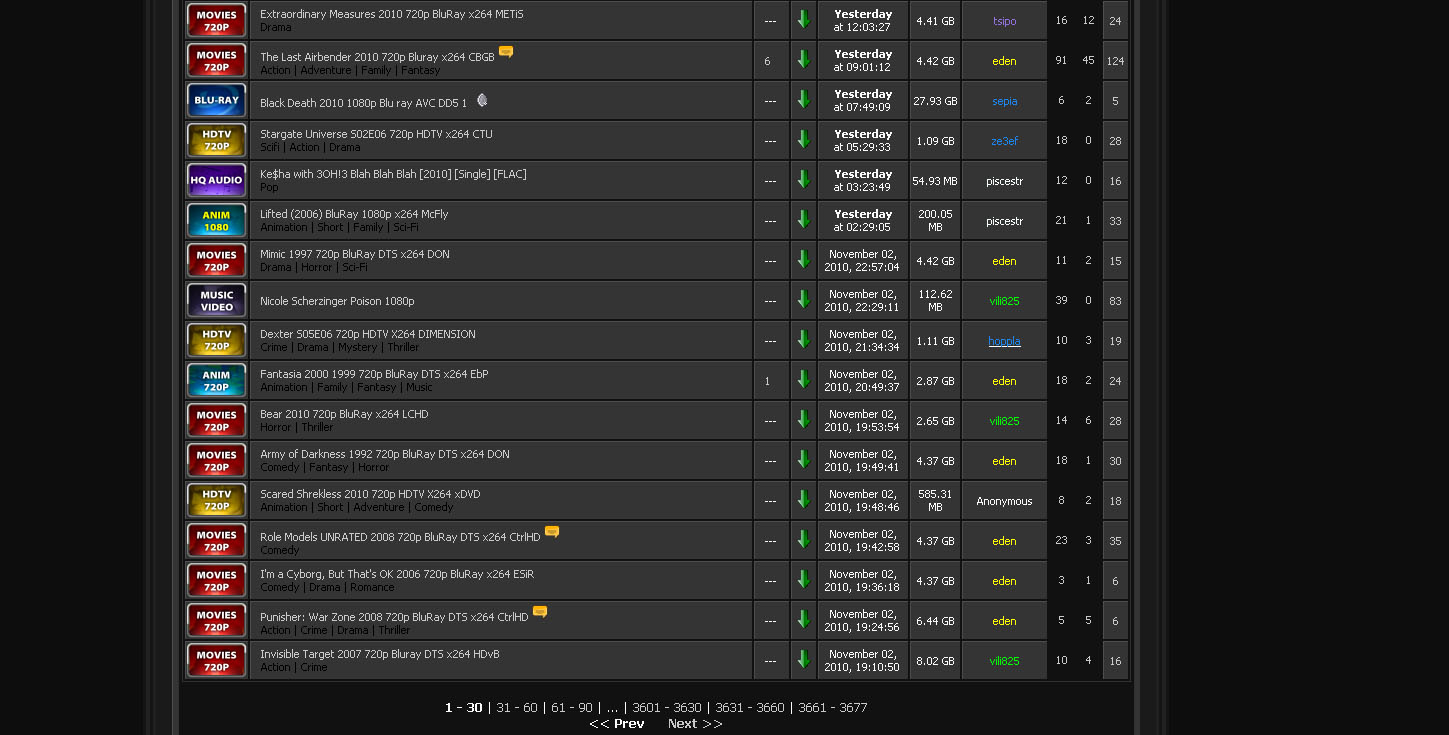Click the Mystery genre under Dexter S05E06

pos(358,347)
